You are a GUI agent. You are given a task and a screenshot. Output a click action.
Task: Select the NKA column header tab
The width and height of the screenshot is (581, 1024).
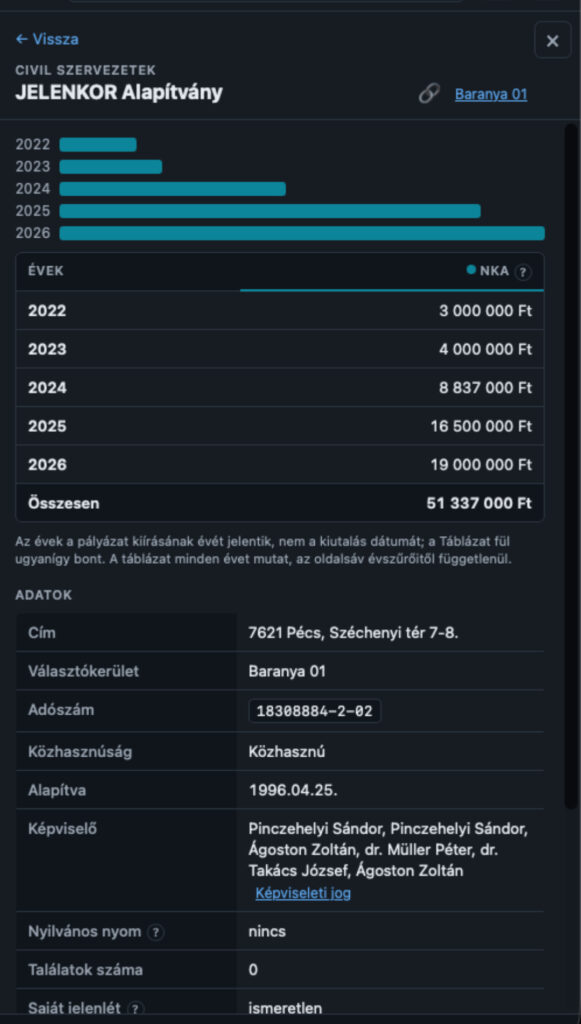click(392, 272)
